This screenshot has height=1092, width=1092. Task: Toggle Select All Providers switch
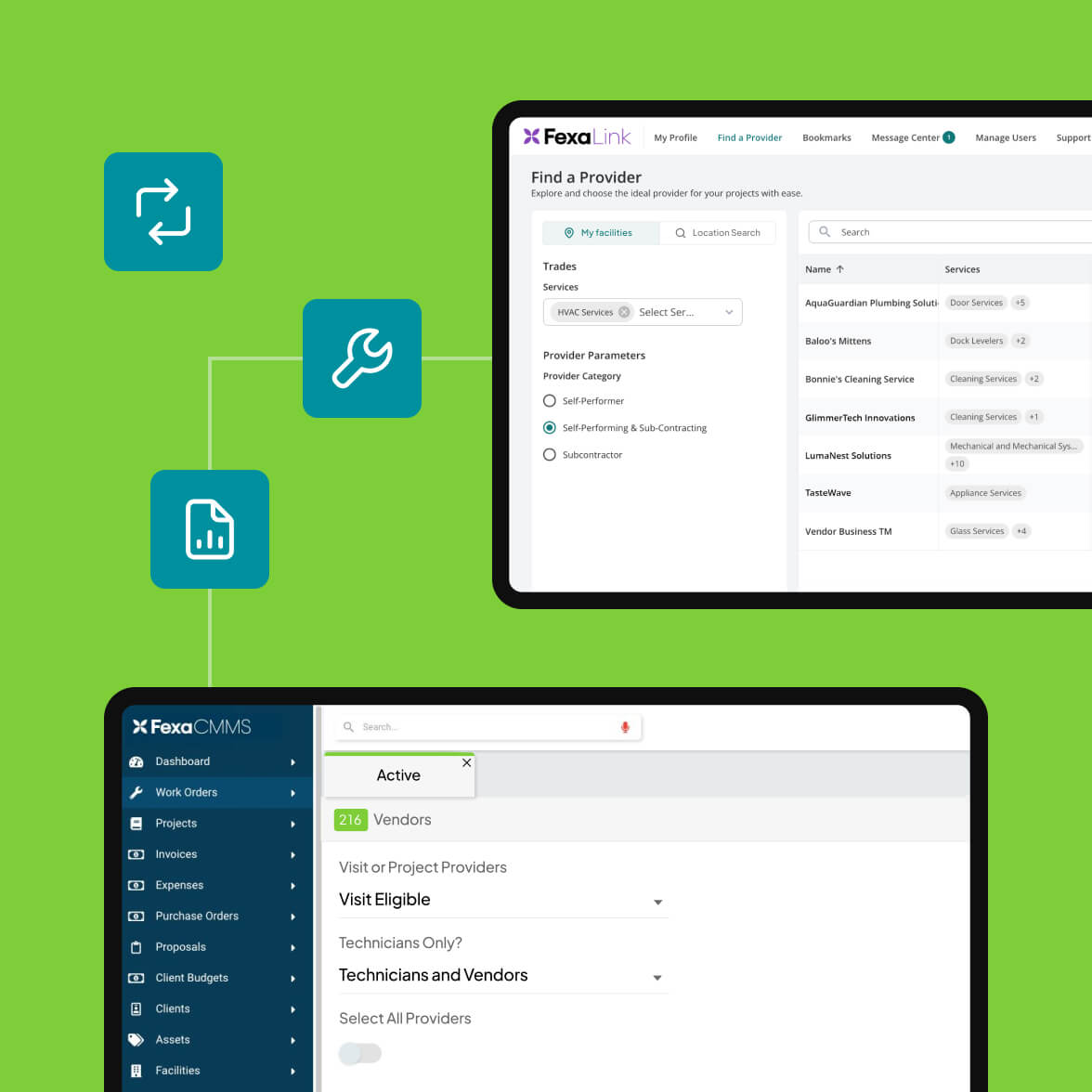[360, 1053]
